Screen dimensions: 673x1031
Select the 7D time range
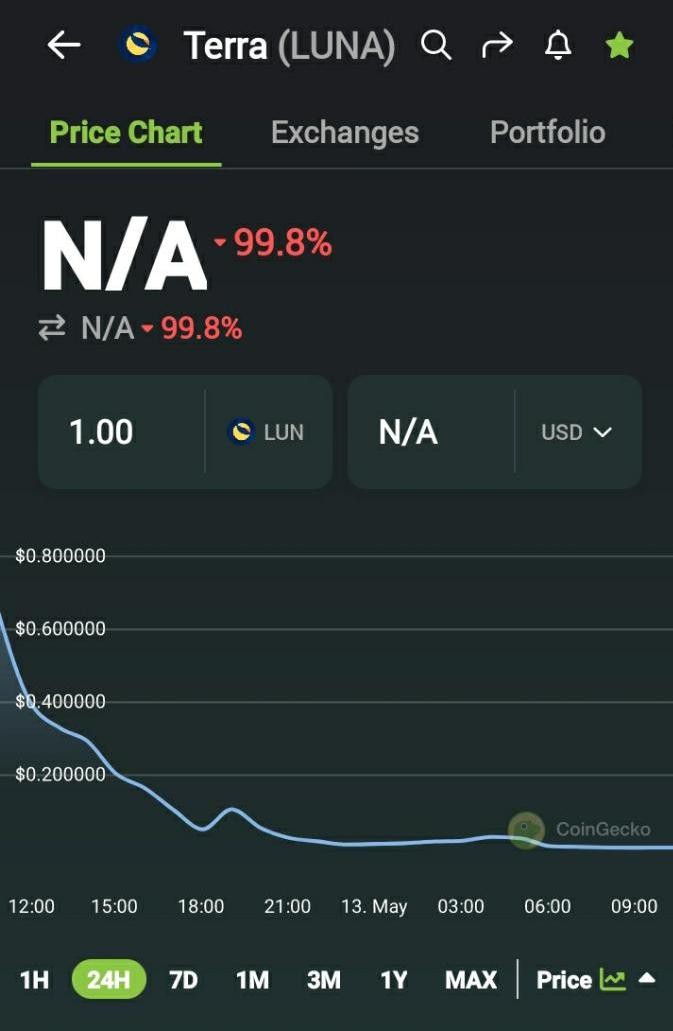point(183,980)
